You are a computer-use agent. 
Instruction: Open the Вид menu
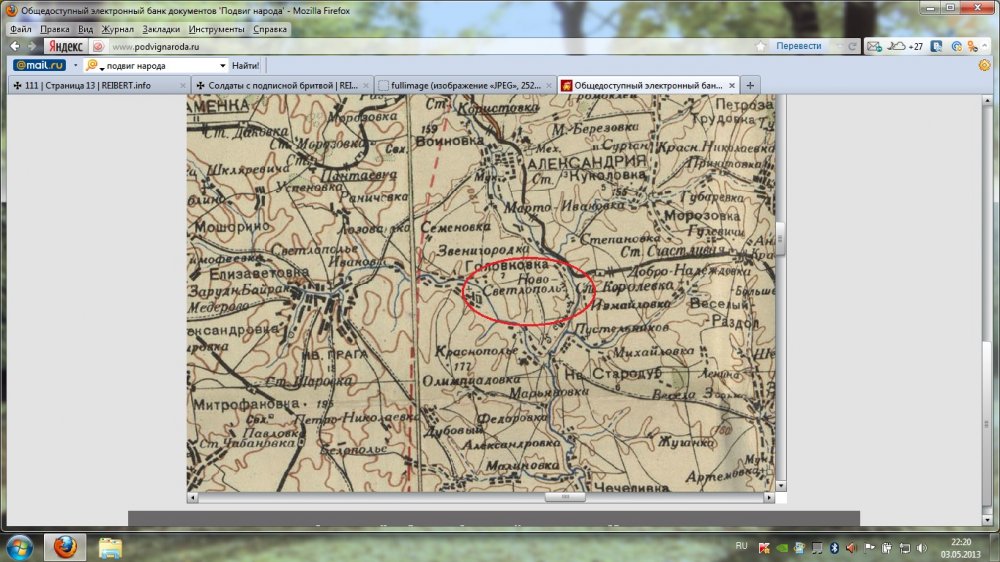pyautogui.click(x=85, y=29)
